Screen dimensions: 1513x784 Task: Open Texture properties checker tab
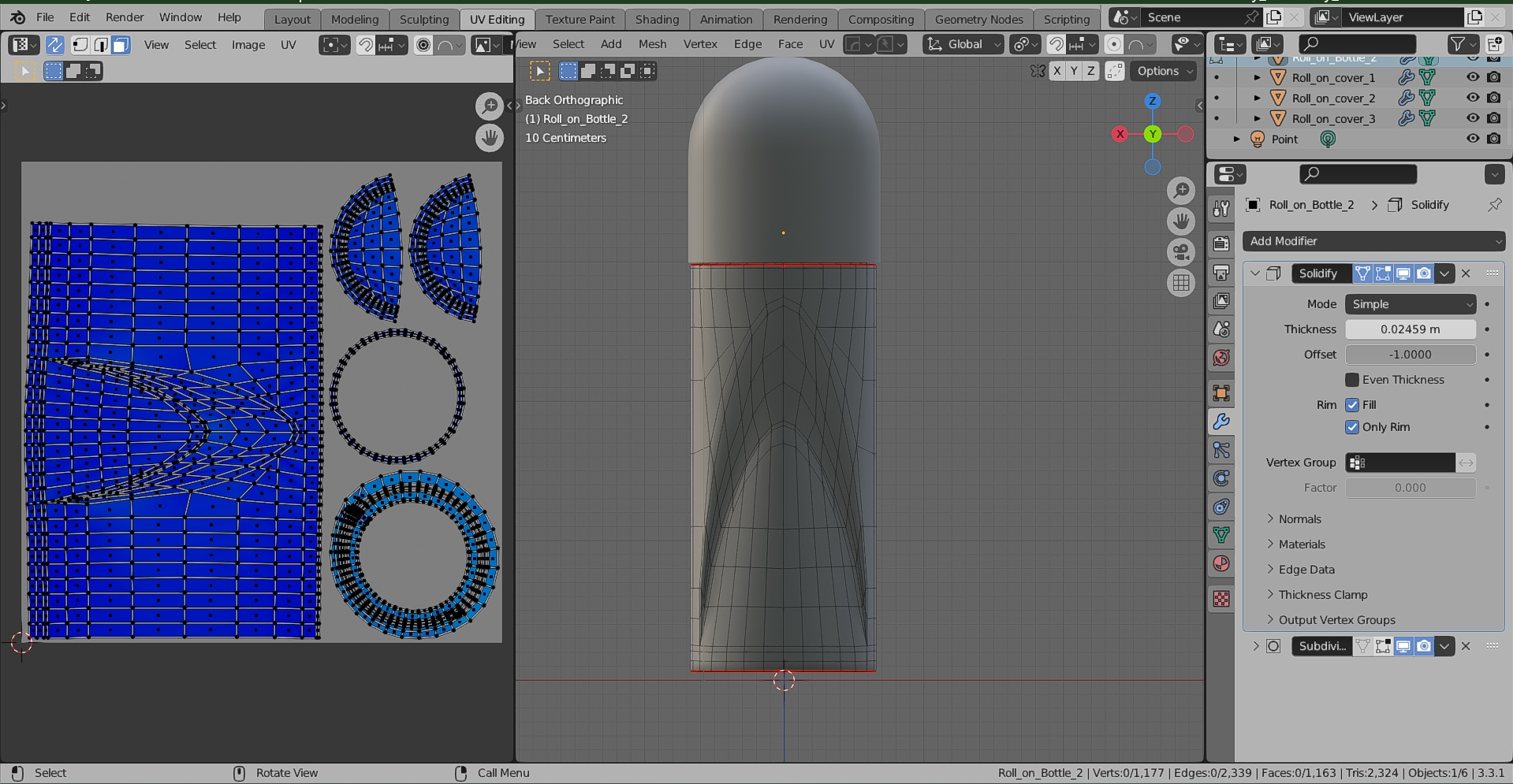pos(1221,599)
